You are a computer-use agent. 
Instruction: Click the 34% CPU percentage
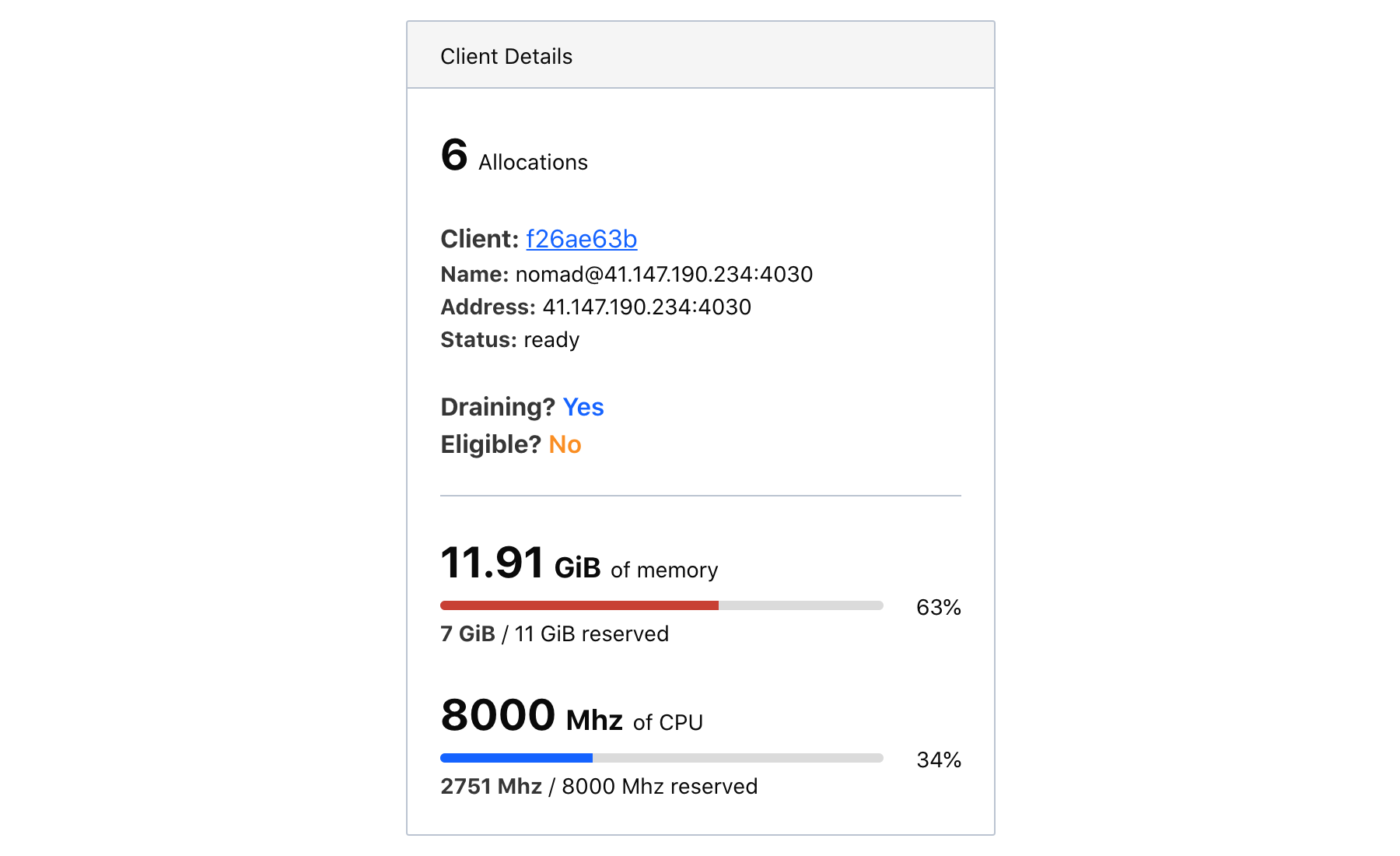pos(938,760)
